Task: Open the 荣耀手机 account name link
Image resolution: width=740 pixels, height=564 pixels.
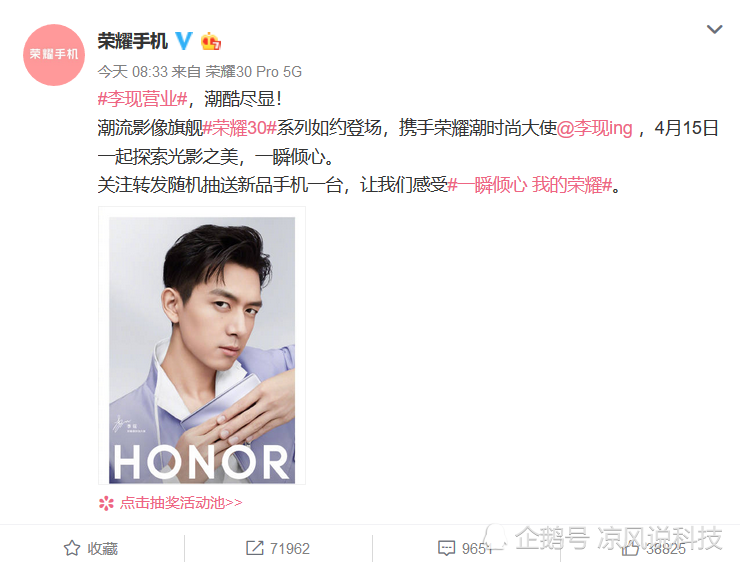Action: tap(133, 41)
